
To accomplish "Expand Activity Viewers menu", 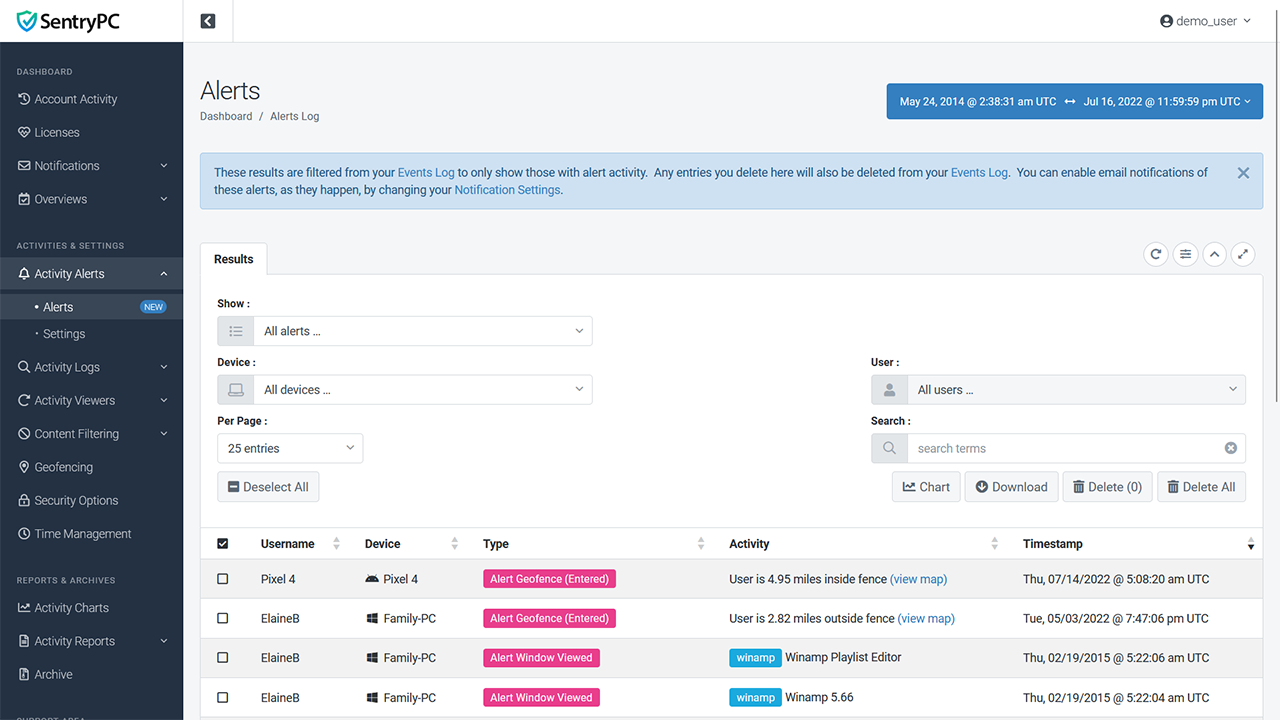I will 91,400.
